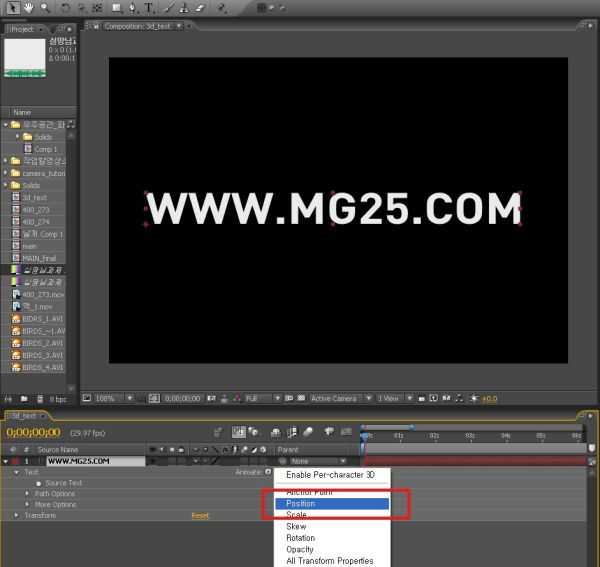
Task: Hide the WWW.MG25.COM layer video
Action: click(x=153, y=461)
